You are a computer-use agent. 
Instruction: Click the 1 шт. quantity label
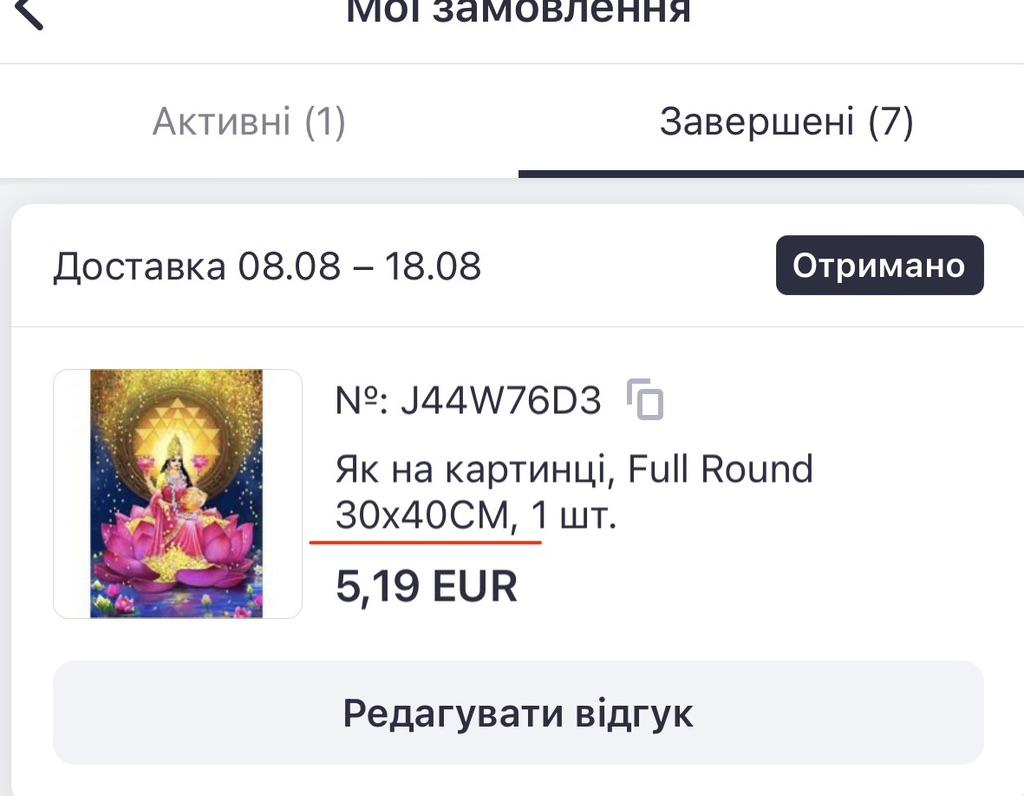[x=573, y=517]
